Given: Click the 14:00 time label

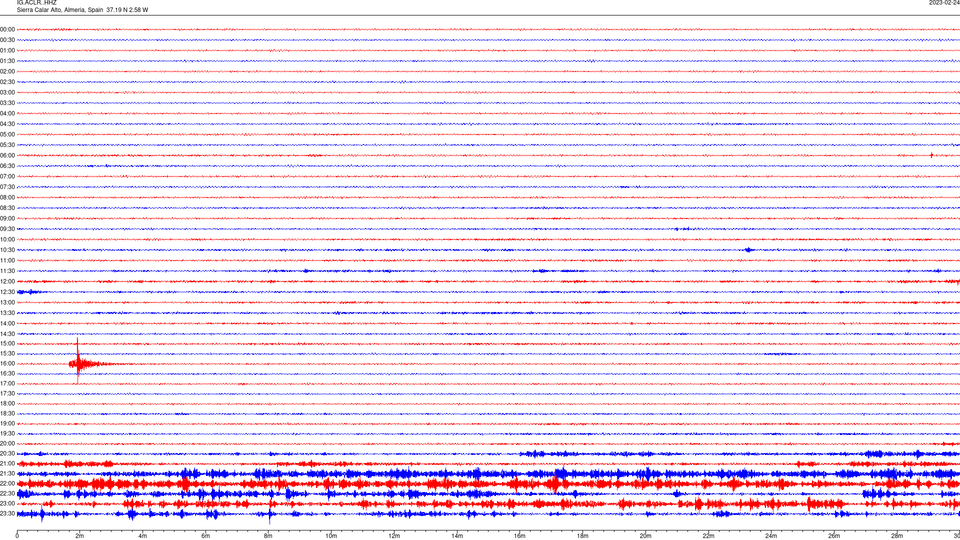Looking at the screenshot, I should (x=7, y=323).
